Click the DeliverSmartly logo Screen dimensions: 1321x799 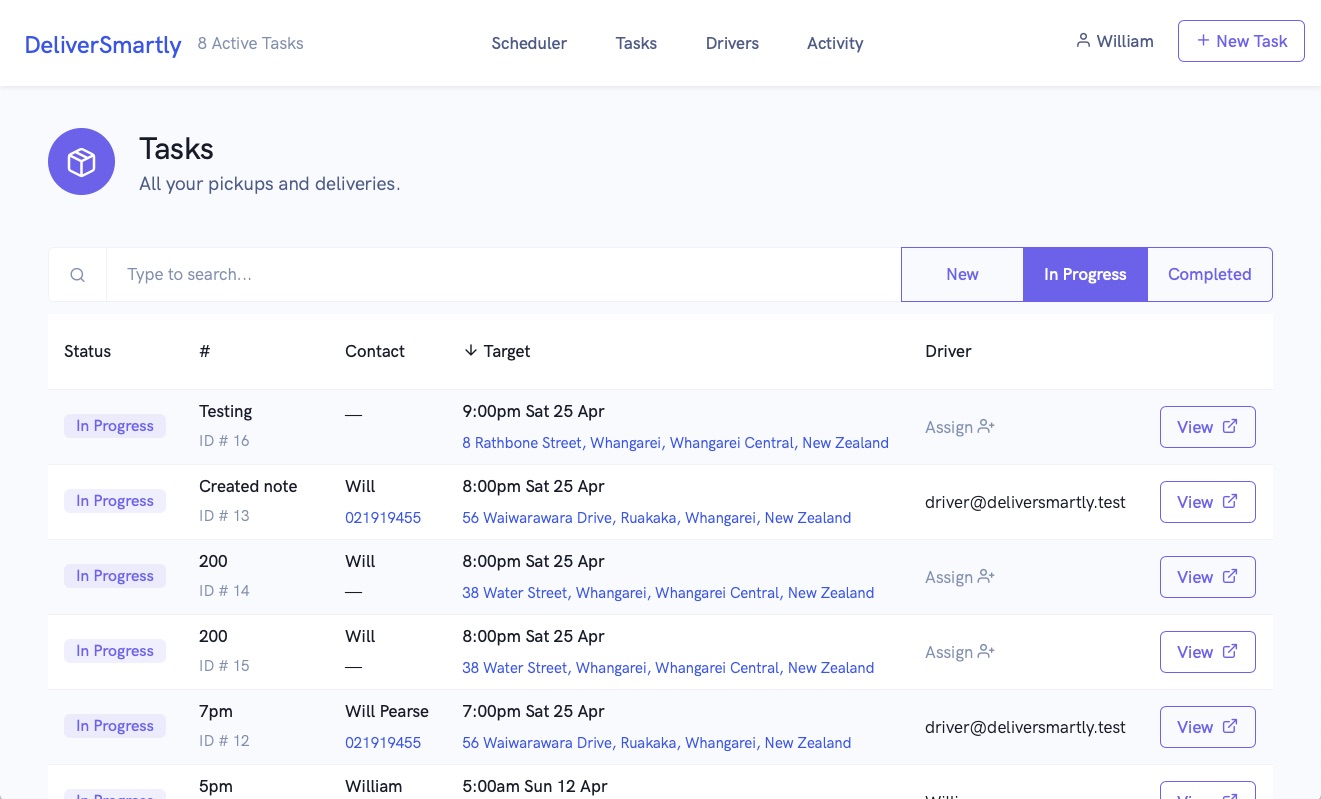pos(103,44)
